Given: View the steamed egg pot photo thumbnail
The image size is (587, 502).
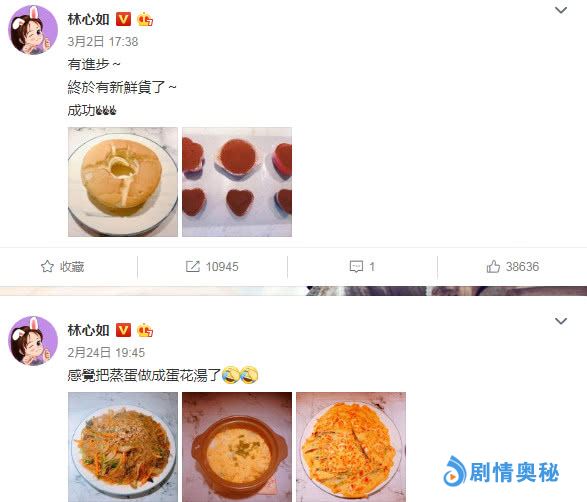Looking at the screenshot, I should click(x=237, y=447).
